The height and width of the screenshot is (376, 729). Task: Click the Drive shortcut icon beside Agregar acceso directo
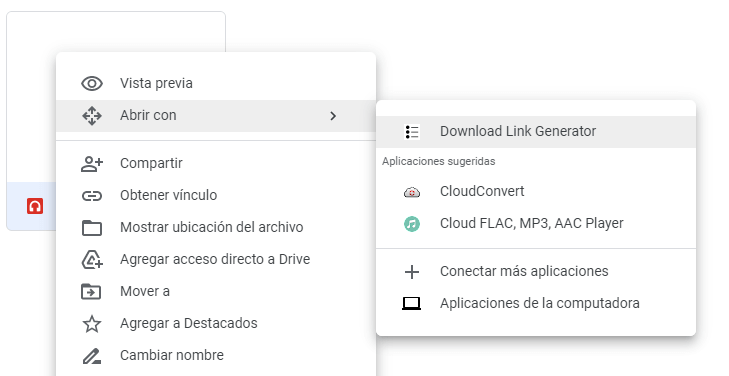92,260
